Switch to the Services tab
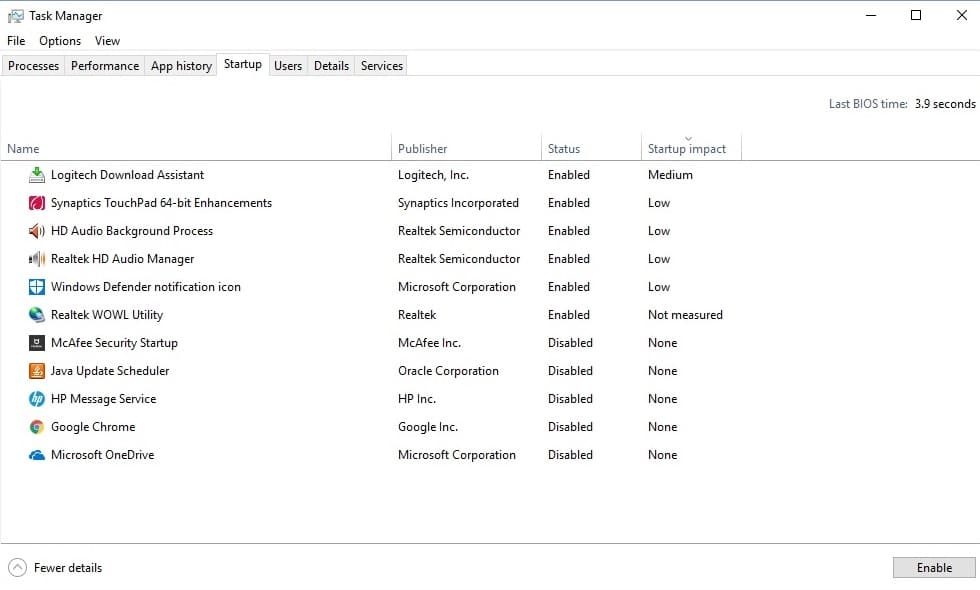The image size is (980, 590). [382, 66]
